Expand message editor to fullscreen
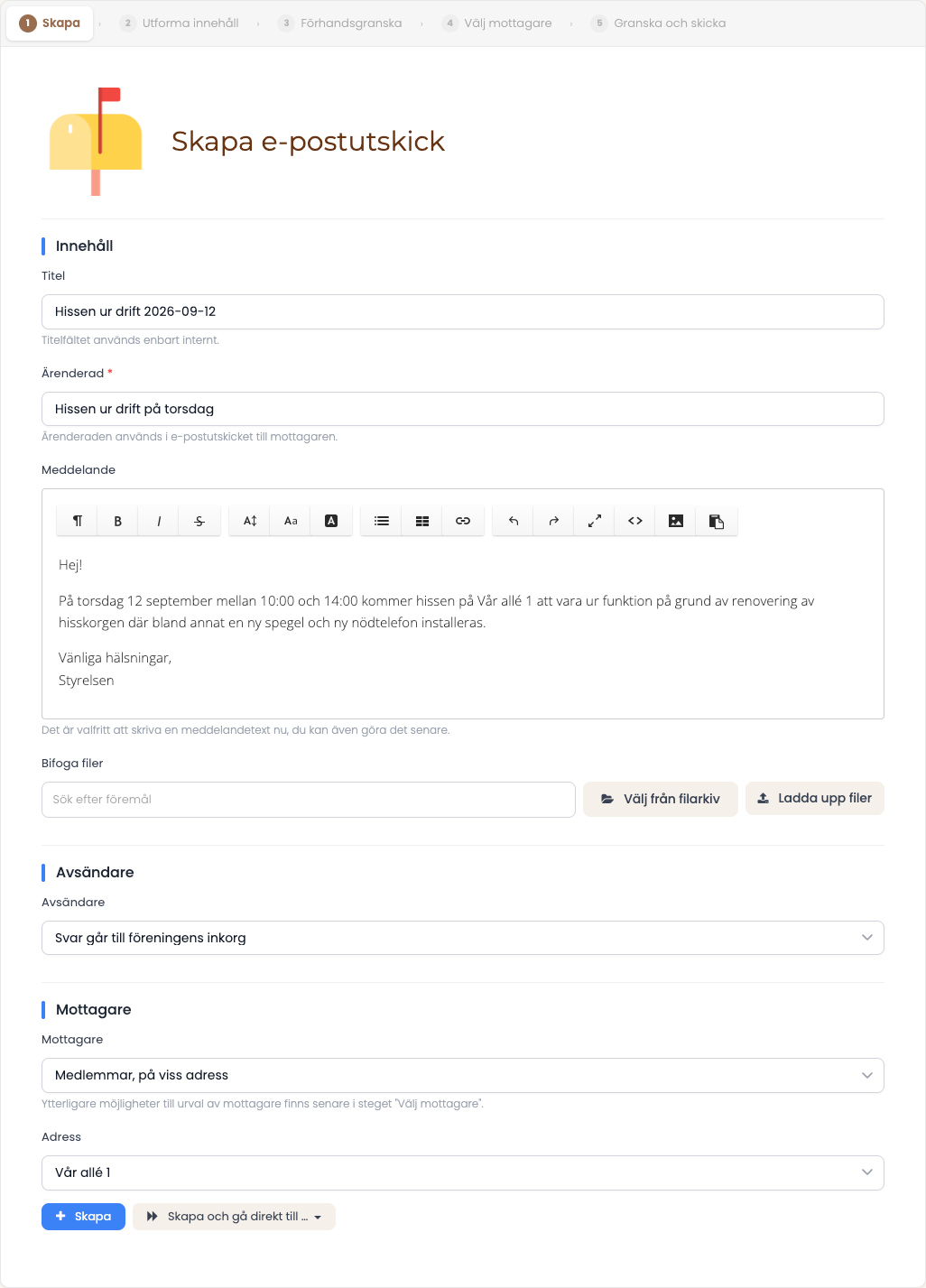Screen dimensions: 926x1288 click(595, 521)
